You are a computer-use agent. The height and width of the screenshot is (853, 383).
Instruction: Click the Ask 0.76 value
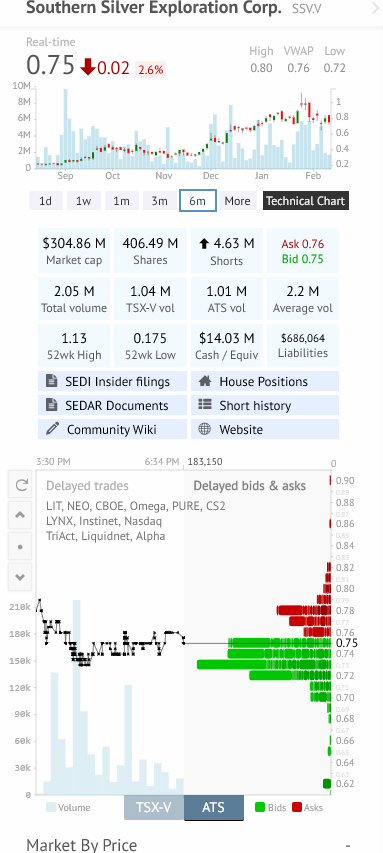302,244
